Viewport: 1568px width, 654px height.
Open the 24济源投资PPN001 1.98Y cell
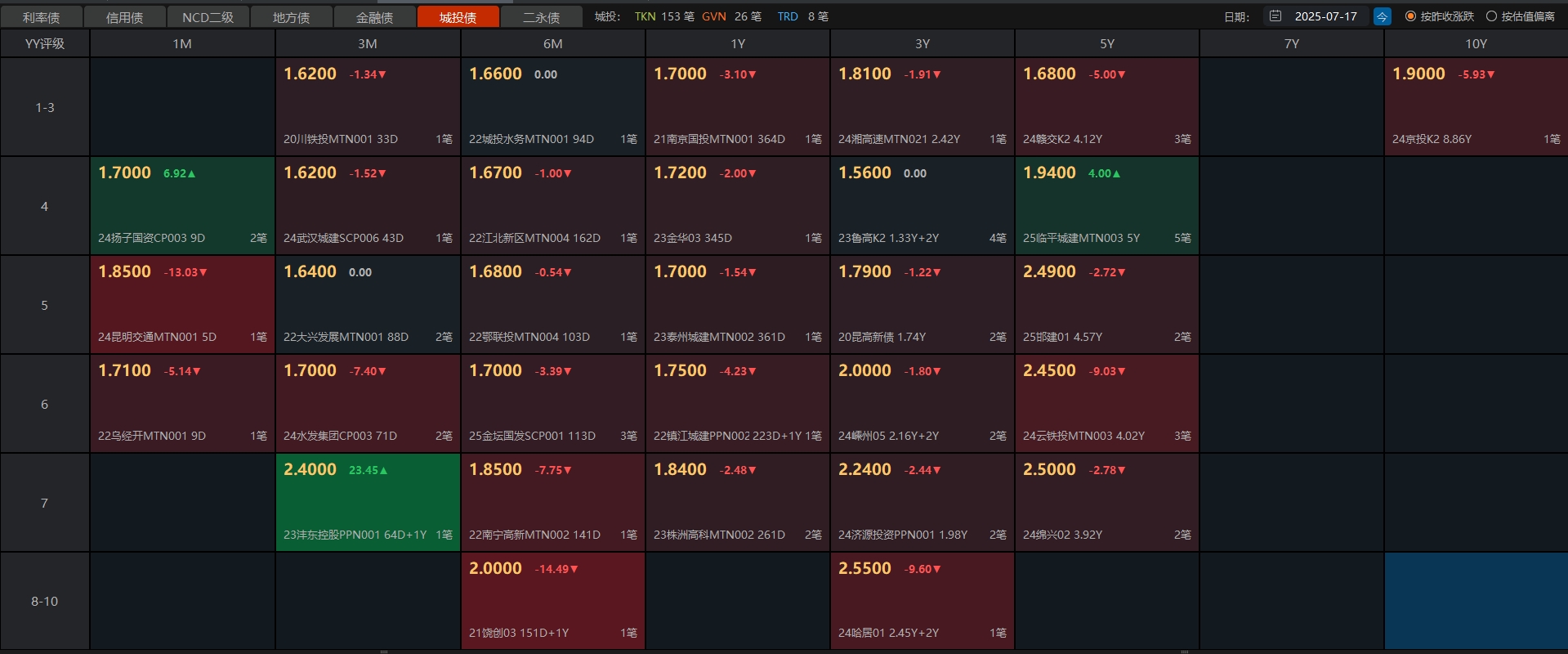[922, 503]
